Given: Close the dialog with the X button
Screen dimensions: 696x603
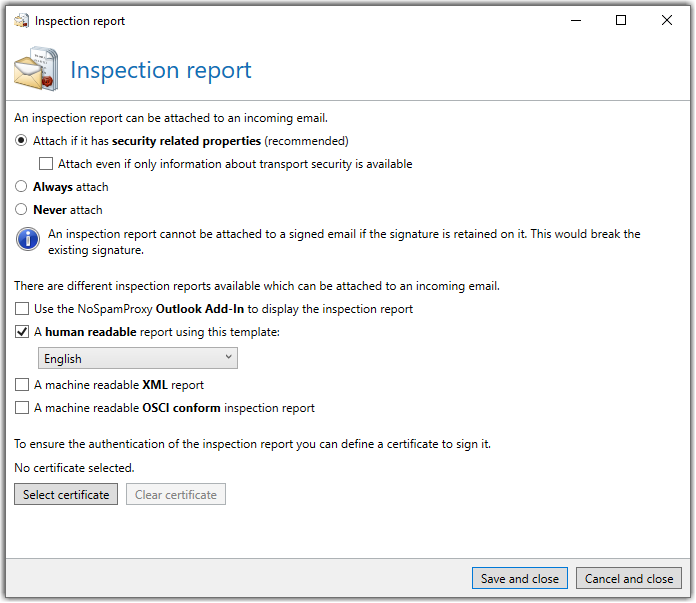Looking at the screenshot, I should coord(667,20).
